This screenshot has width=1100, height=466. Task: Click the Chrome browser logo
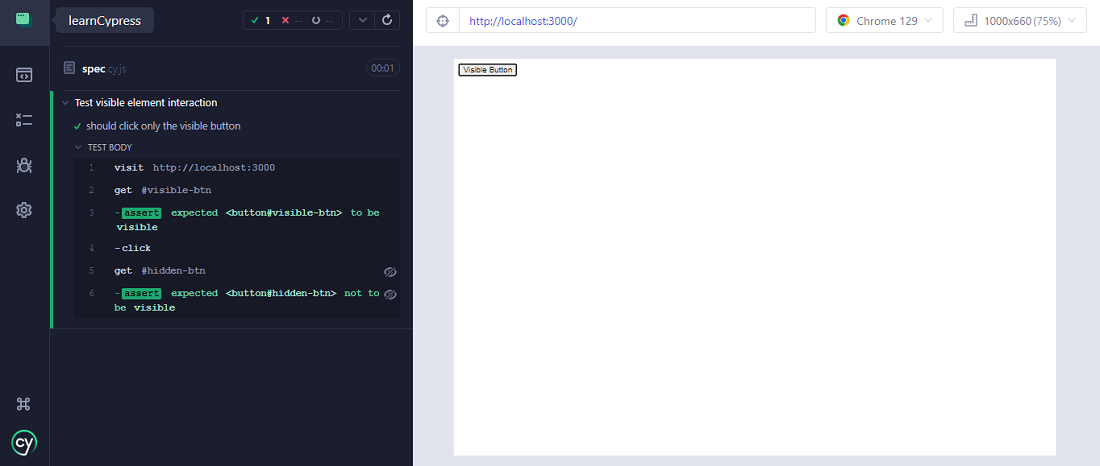click(x=843, y=20)
